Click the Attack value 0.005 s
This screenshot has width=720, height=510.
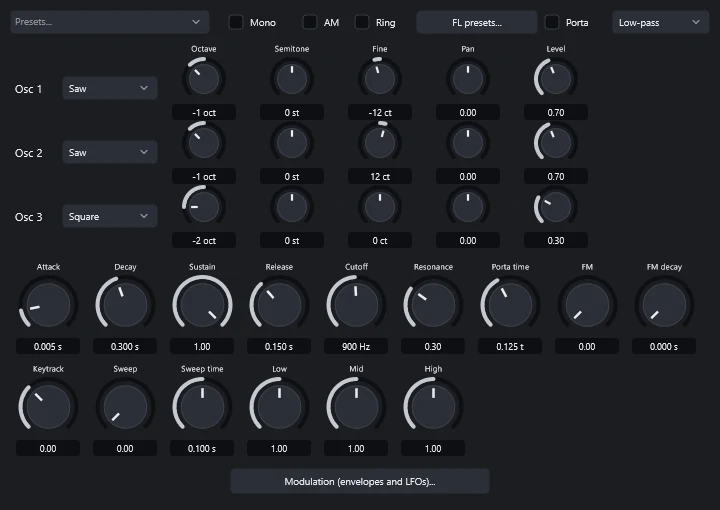[48, 346]
